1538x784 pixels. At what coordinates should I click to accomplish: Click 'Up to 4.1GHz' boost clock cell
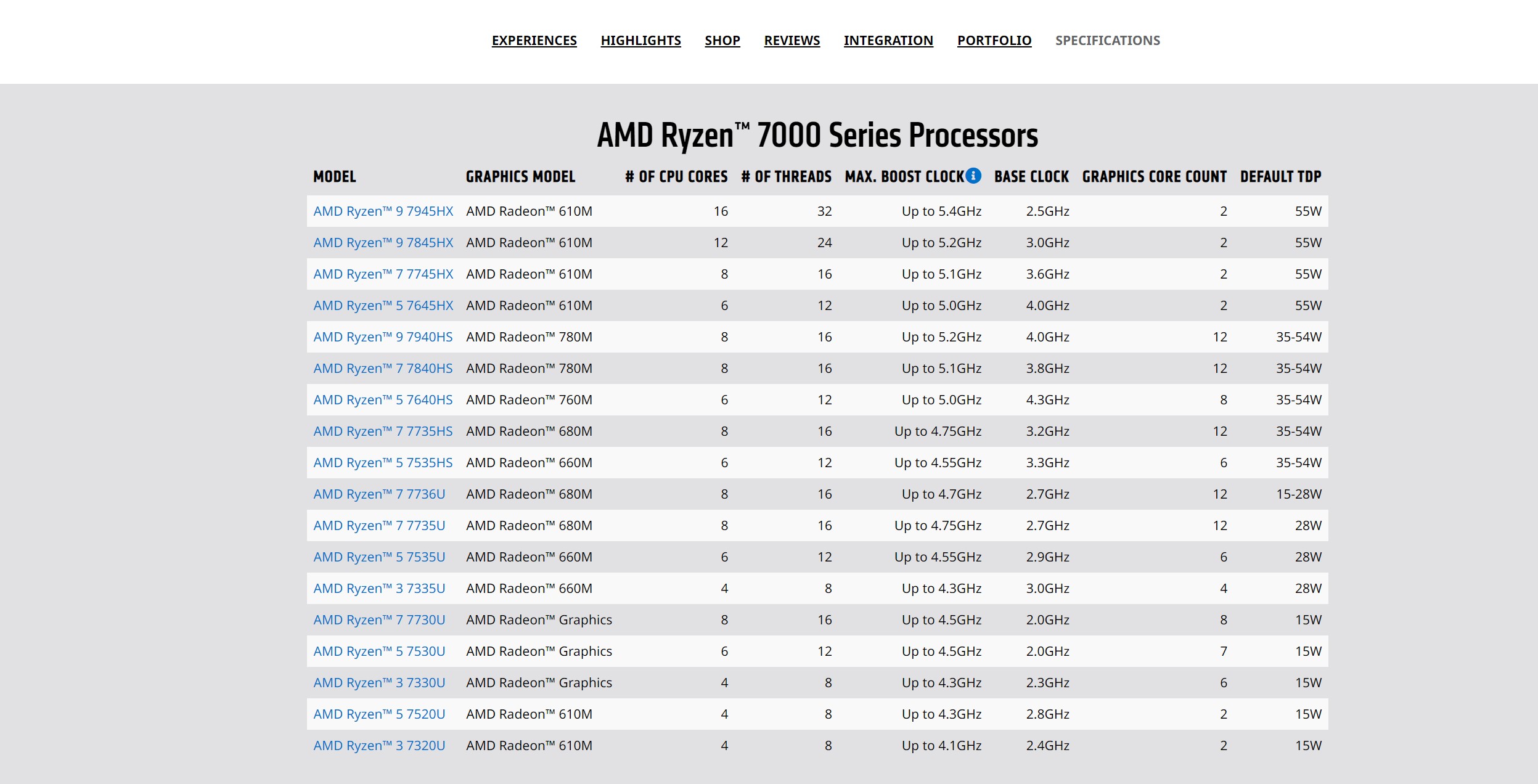click(x=941, y=746)
